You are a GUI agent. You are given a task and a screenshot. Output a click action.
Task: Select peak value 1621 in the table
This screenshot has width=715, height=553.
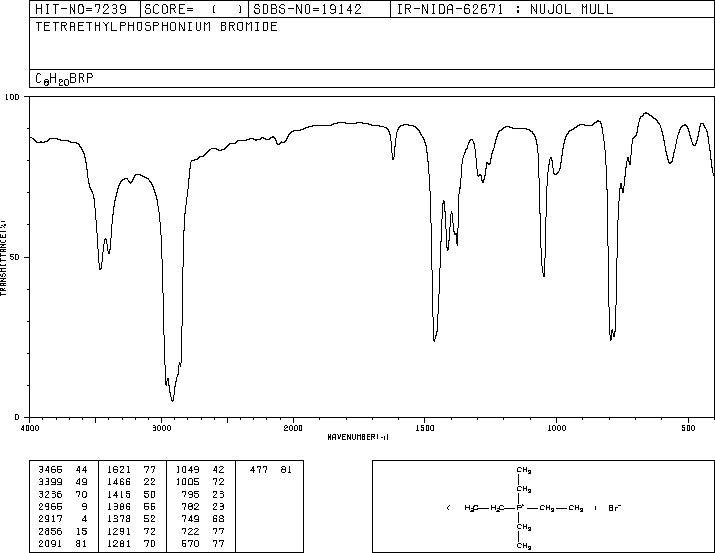tap(119, 470)
